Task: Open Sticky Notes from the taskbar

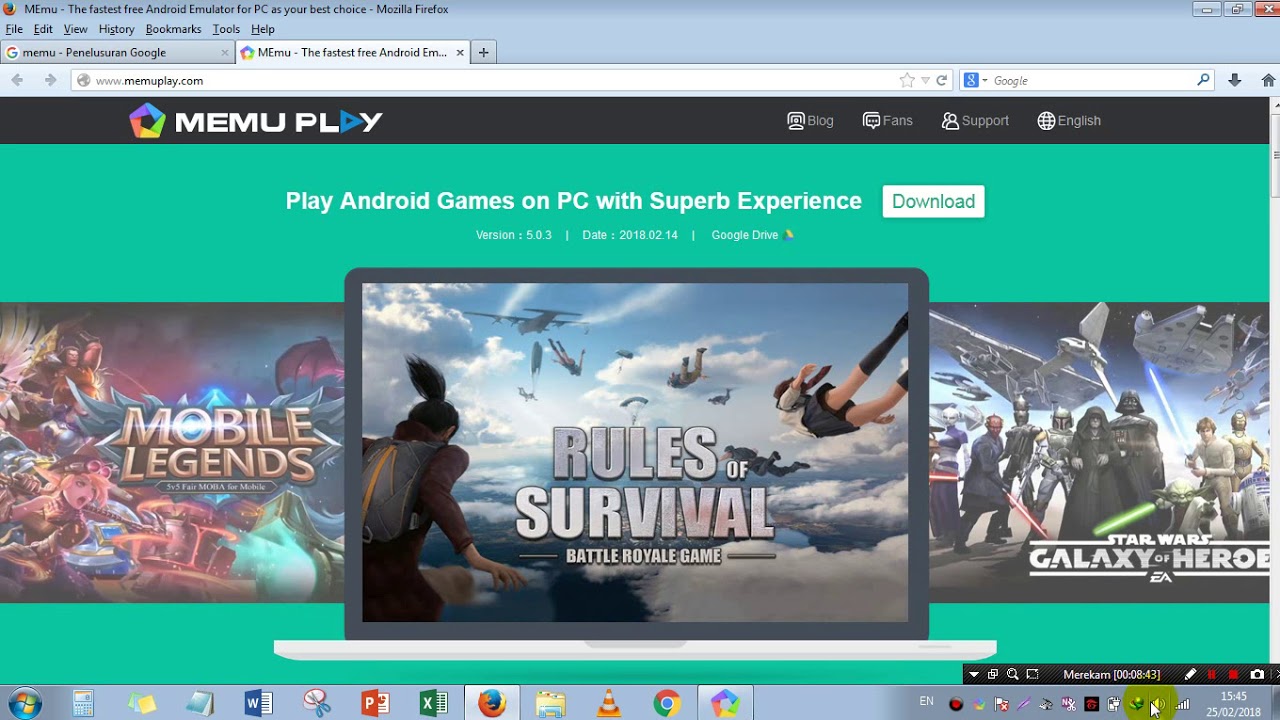Action: click(x=141, y=704)
